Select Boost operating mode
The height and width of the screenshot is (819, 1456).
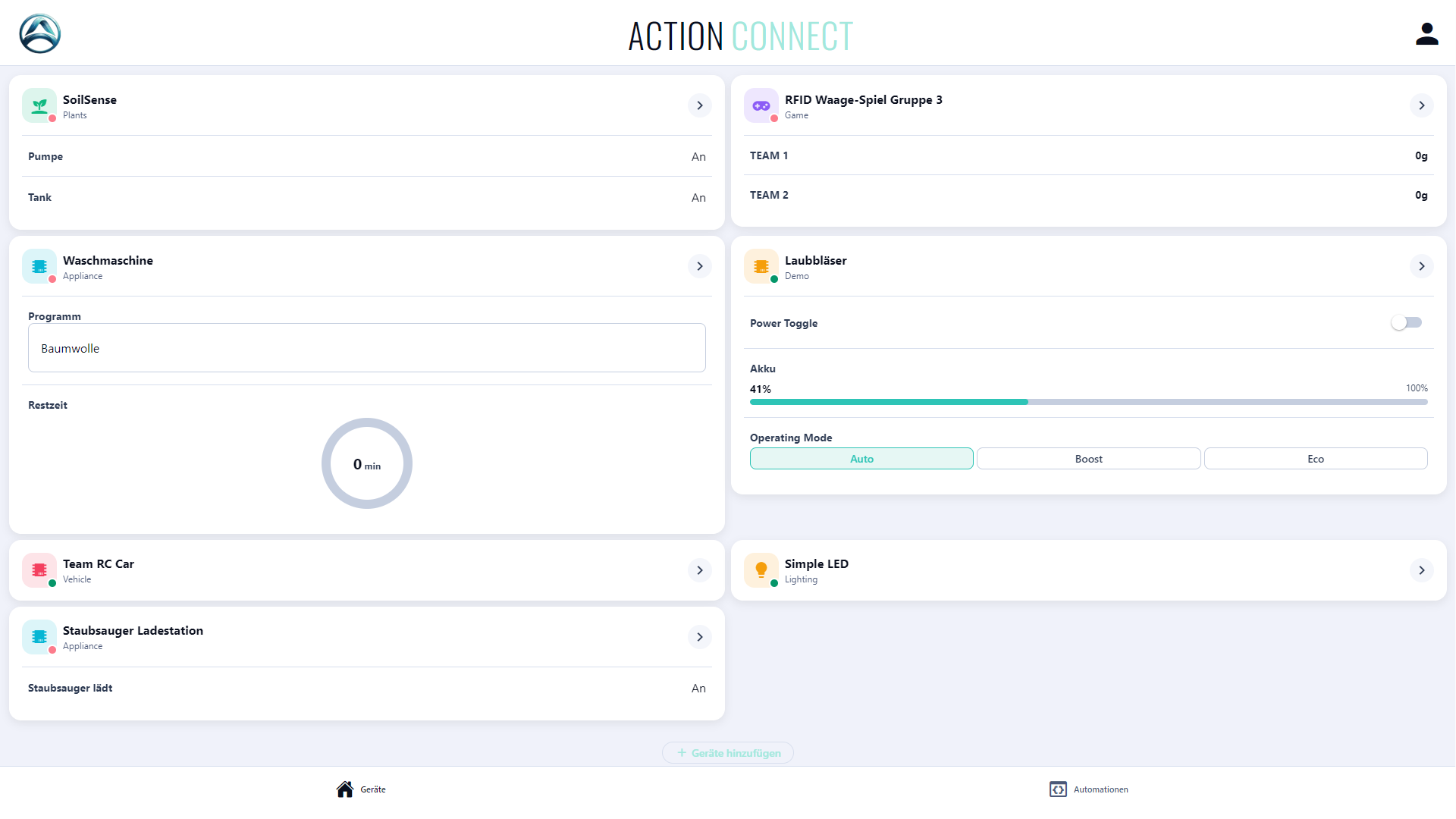tap(1088, 459)
